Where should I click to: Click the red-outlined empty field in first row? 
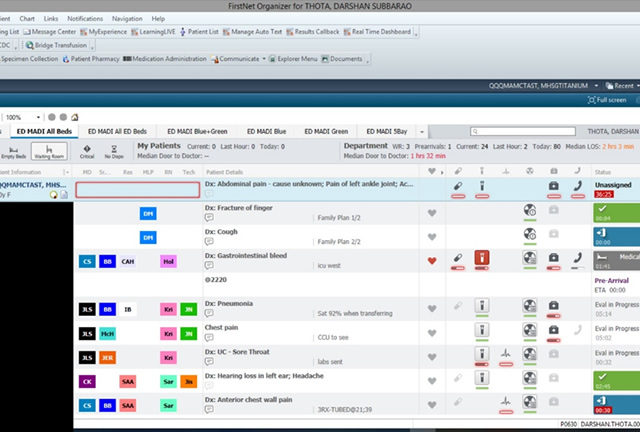pos(137,188)
